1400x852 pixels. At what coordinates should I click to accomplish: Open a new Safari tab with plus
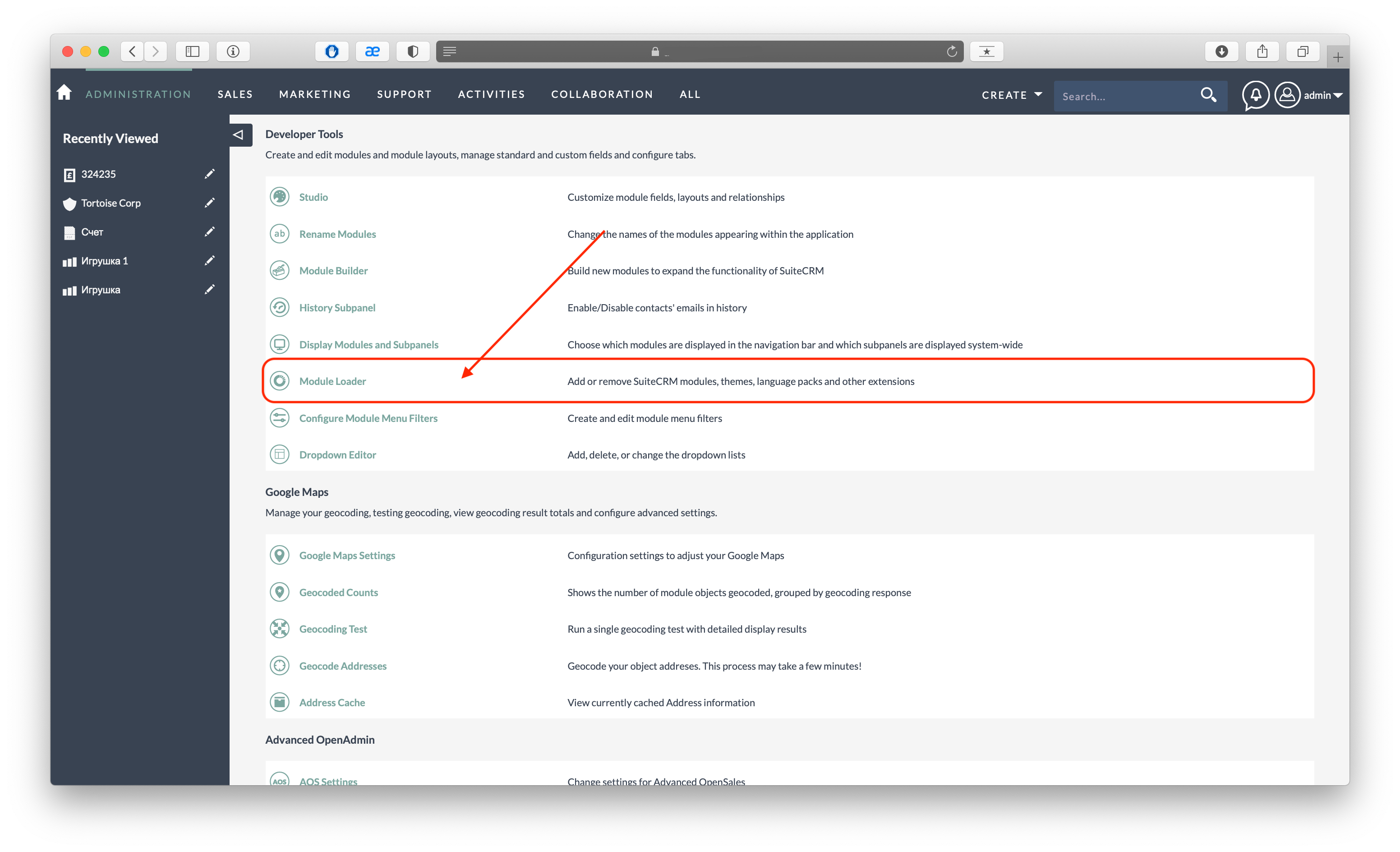point(1338,57)
